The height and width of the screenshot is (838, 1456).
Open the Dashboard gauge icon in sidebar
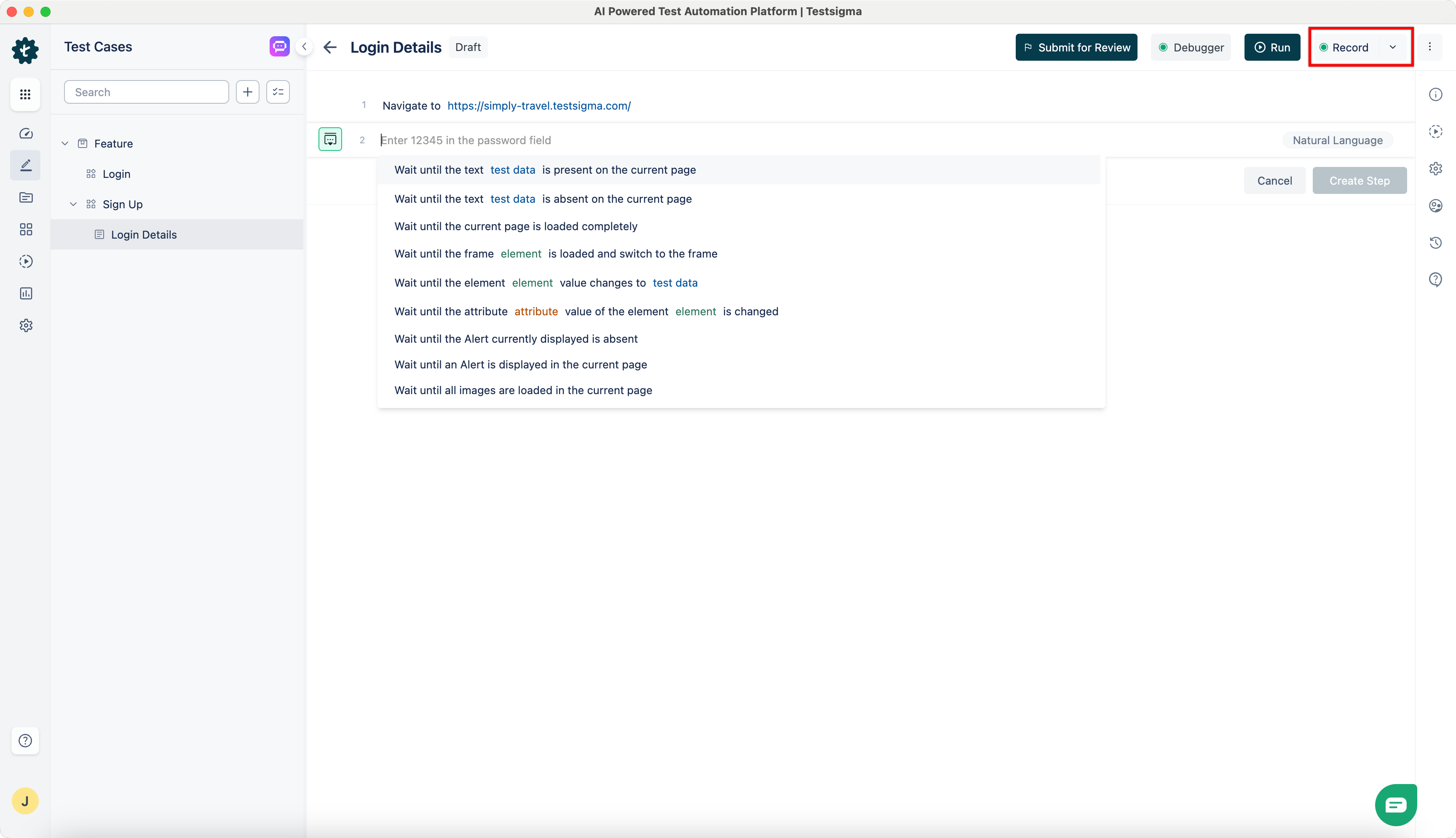click(25, 134)
